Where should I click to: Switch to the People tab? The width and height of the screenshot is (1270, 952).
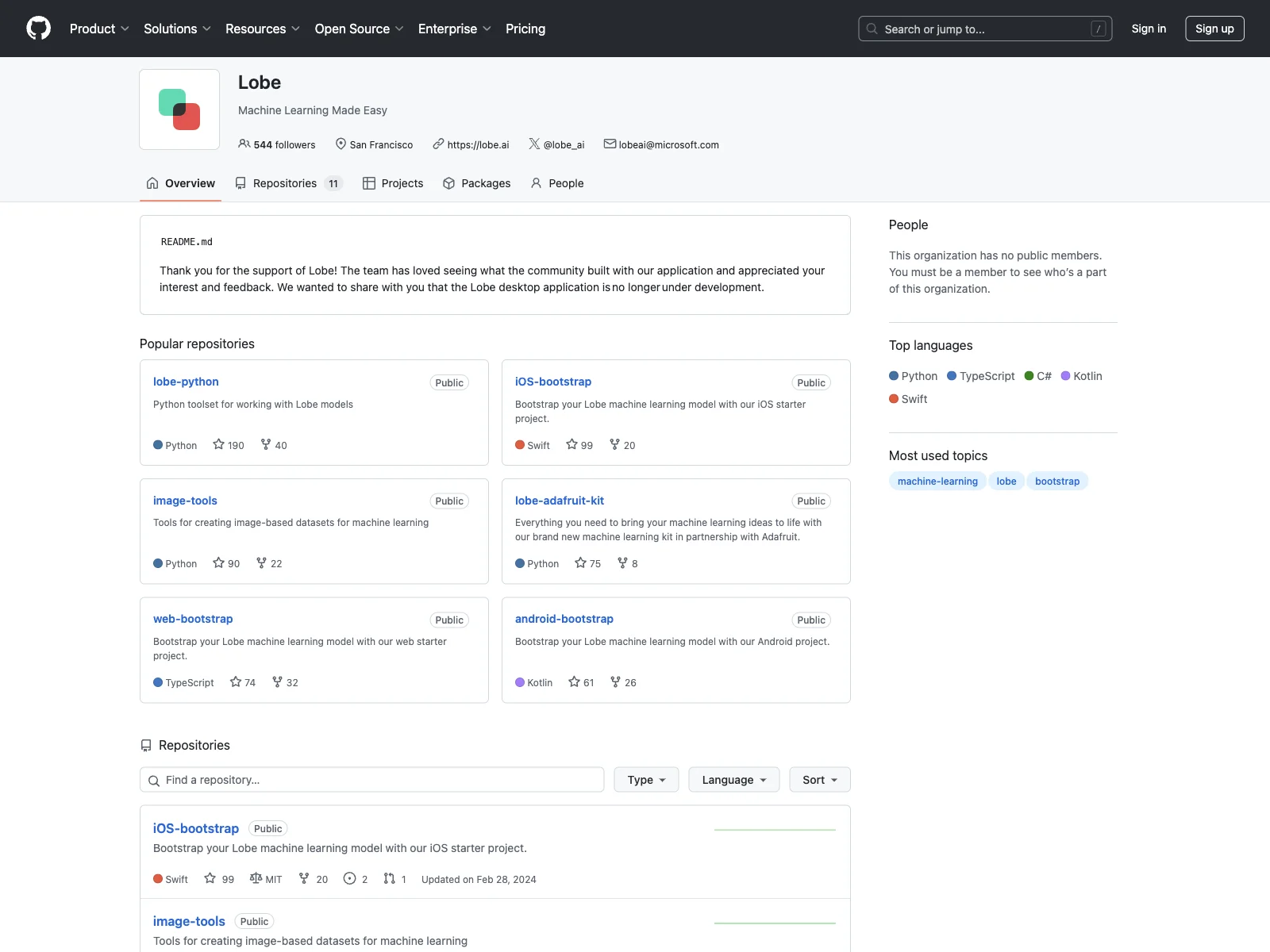click(557, 183)
